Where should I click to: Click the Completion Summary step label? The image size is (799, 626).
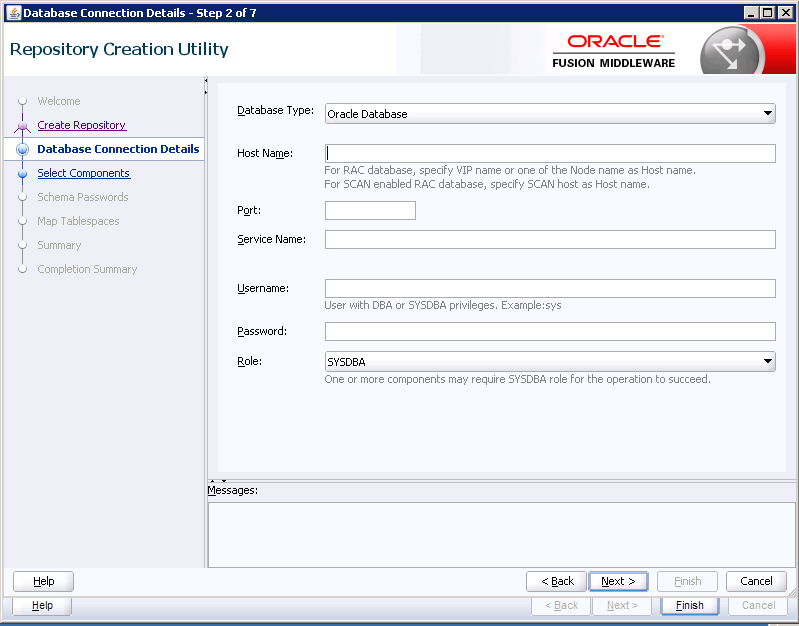coord(87,269)
